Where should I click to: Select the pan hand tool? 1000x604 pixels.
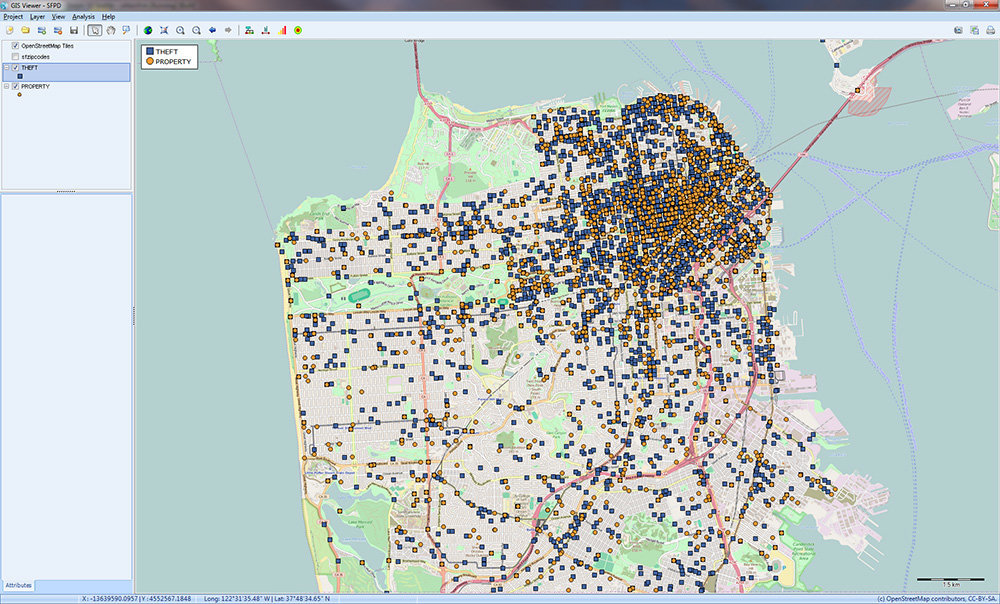110,30
